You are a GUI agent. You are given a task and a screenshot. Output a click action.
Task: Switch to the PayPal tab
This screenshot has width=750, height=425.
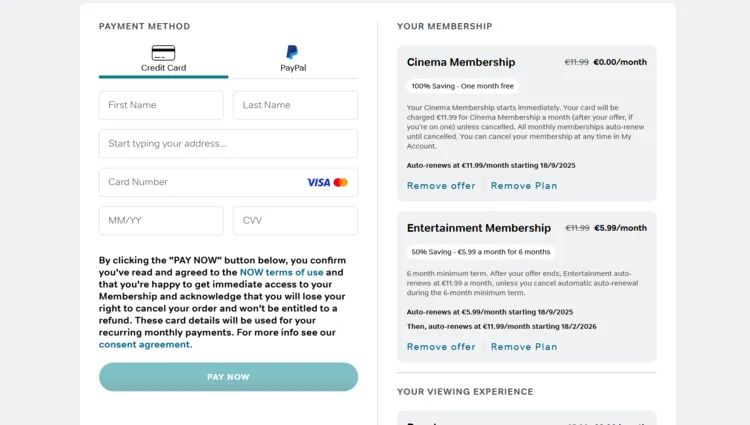pyautogui.click(x=293, y=60)
